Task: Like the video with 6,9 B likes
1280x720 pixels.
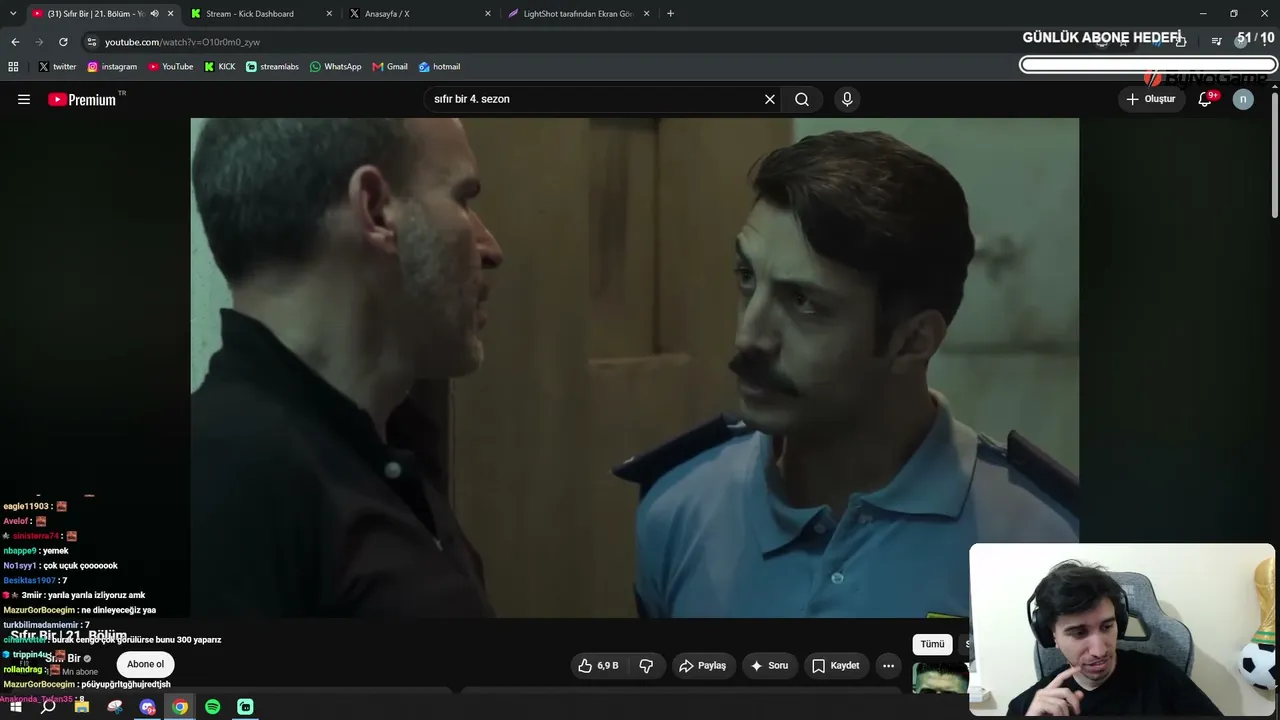Action: (x=598, y=665)
